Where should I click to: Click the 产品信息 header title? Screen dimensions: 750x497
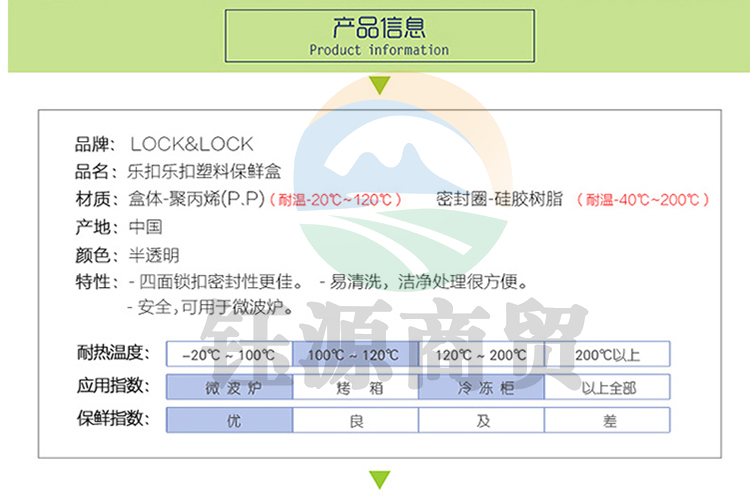click(379, 27)
